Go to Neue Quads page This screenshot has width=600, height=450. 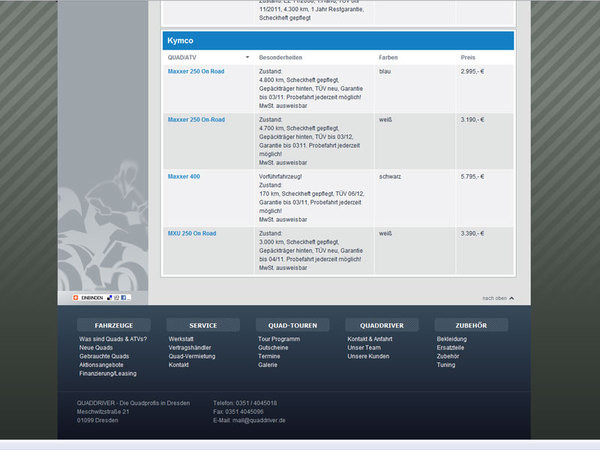click(96, 347)
